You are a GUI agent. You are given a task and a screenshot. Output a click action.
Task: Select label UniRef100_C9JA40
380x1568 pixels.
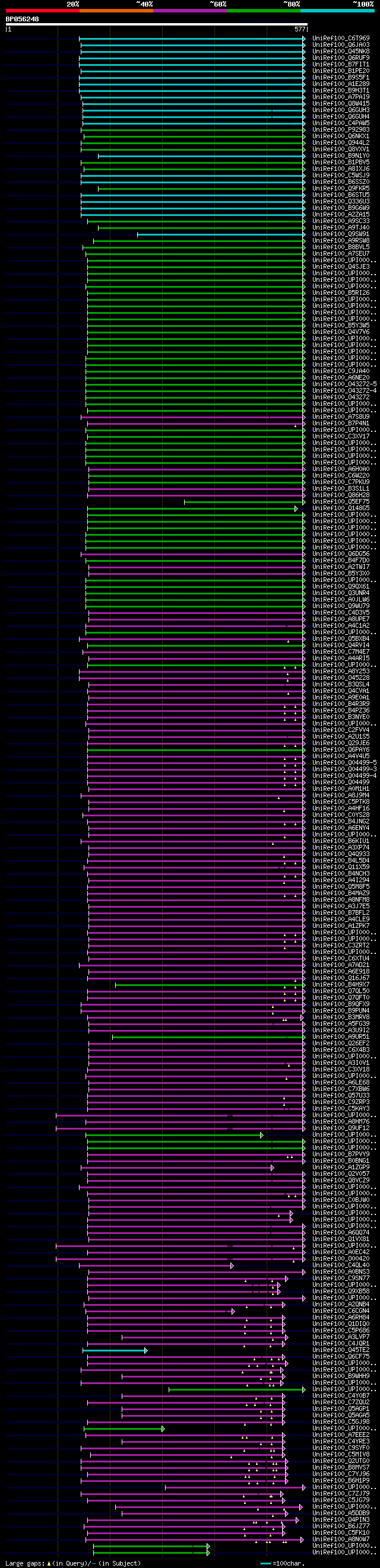(x=341, y=371)
